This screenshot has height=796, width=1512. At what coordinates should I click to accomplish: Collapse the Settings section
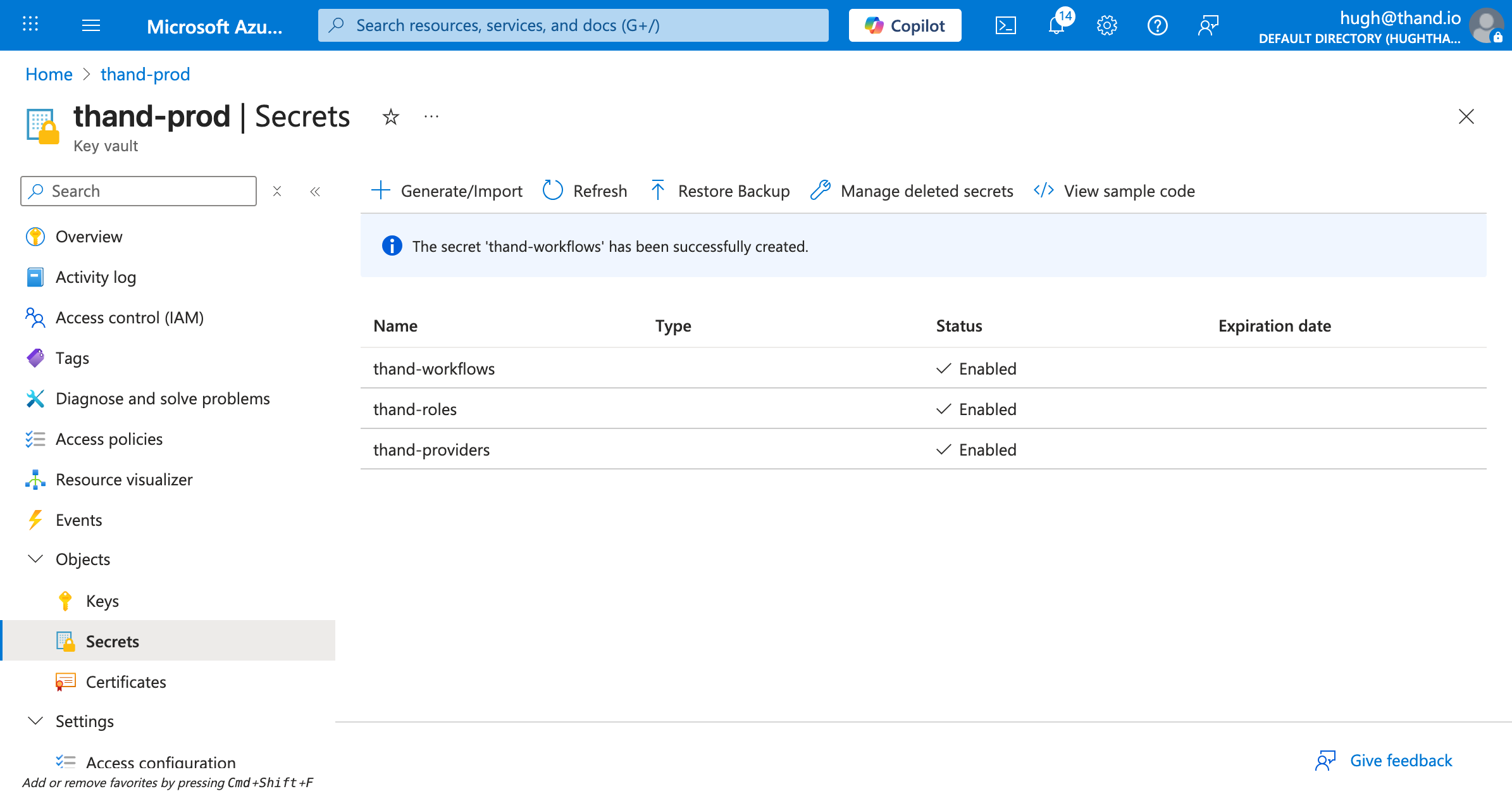pos(35,721)
